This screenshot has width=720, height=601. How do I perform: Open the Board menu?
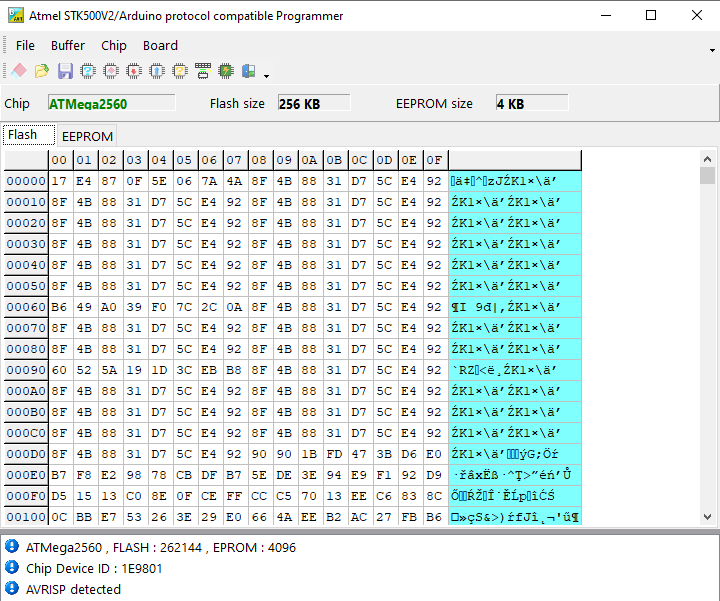160,45
